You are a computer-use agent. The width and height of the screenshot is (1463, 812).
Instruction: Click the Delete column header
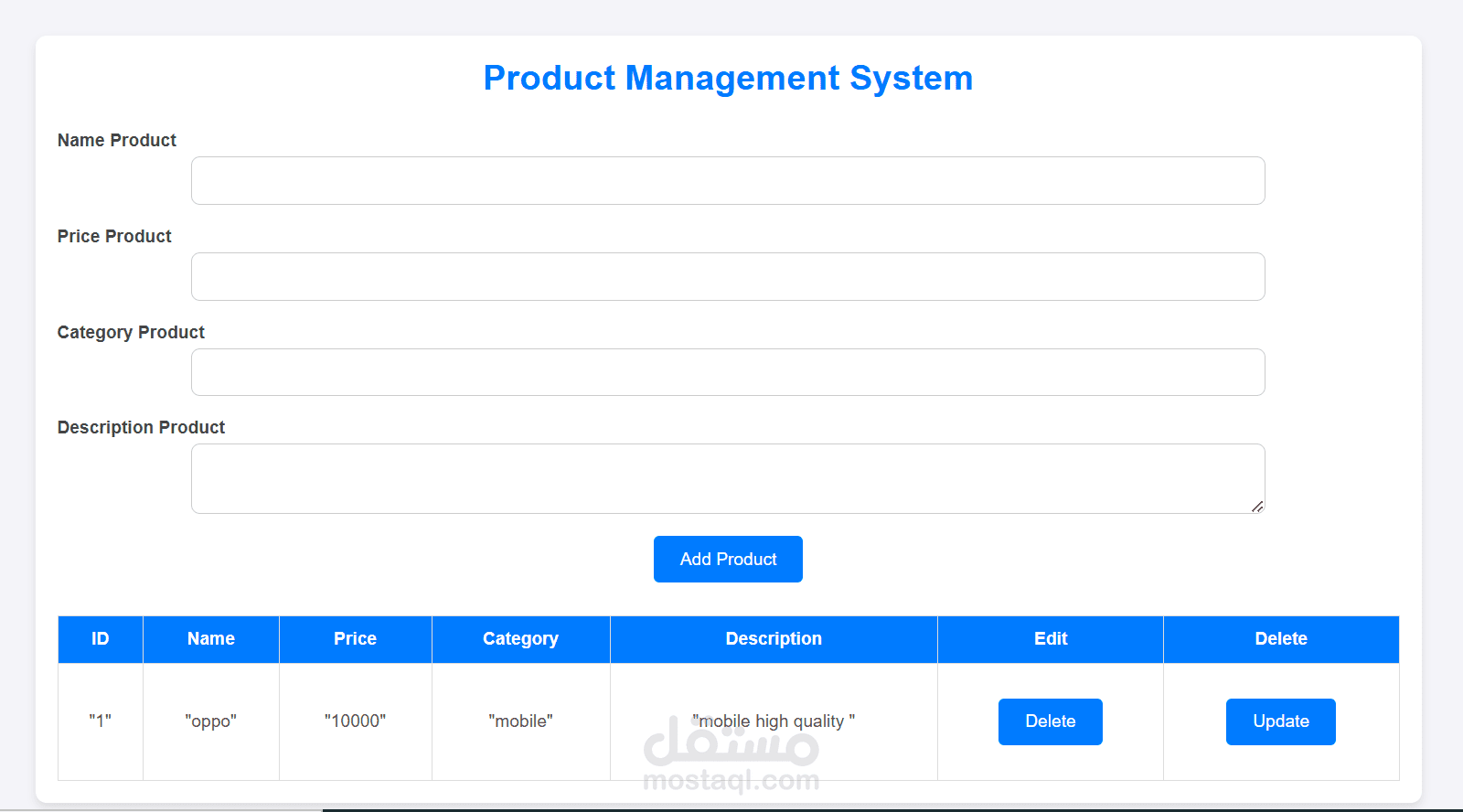[x=1281, y=639]
